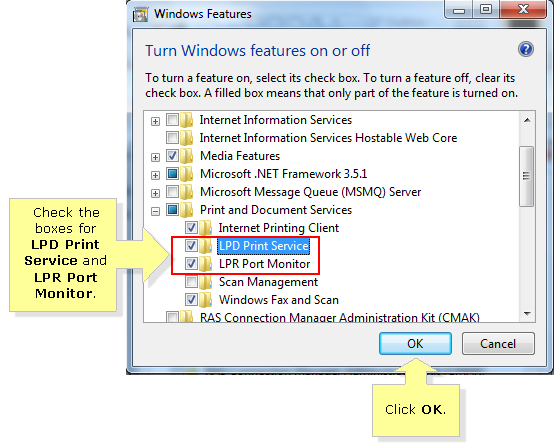The width and height of the screenshot is (555, 446).
Task: Click the Microsoft .NET Framework 3.5.1 folder icon
Action: tap(187, 174)
